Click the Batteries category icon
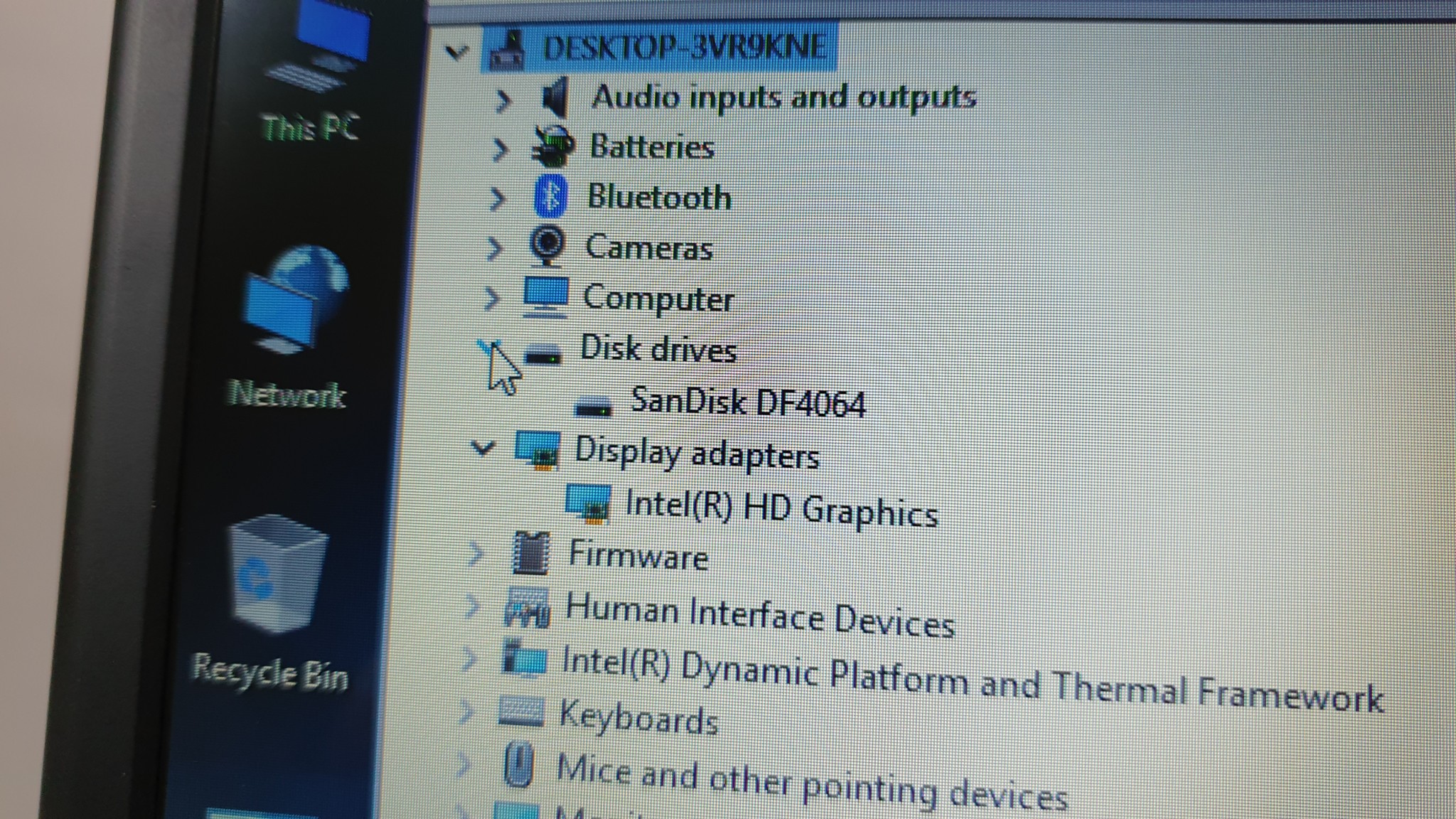Viewport: 1456px width, 819px height. pos(553,146)
